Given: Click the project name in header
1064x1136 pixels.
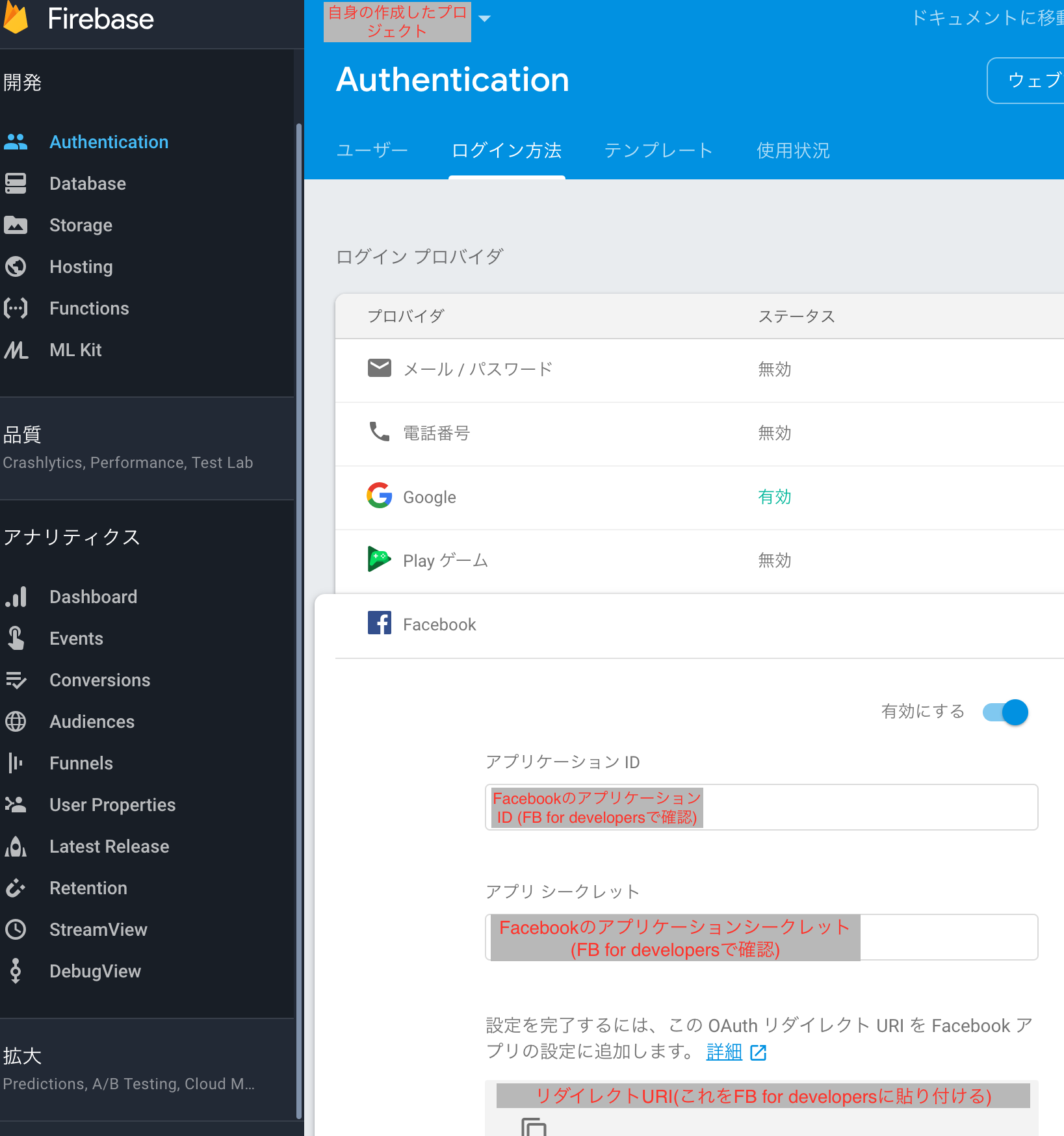Looking at the screenshot, I should coord(397,21).
